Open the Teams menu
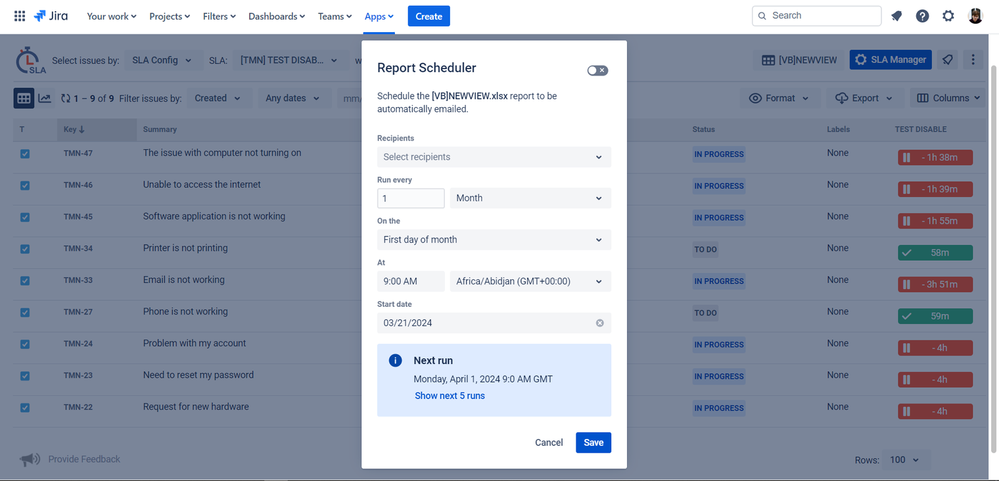 pyautogui.click(x=335, y=17)
